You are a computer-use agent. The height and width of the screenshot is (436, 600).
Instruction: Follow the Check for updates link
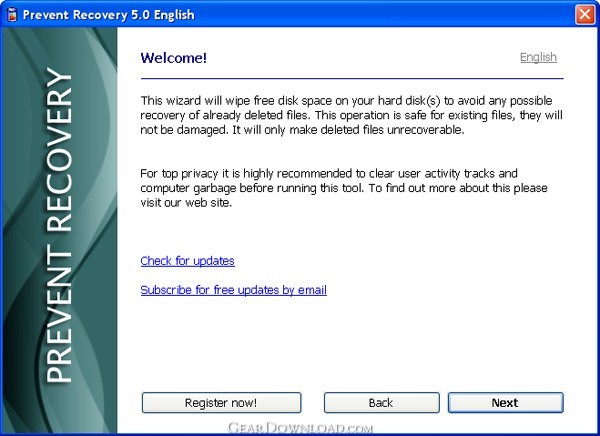point(188,261)
